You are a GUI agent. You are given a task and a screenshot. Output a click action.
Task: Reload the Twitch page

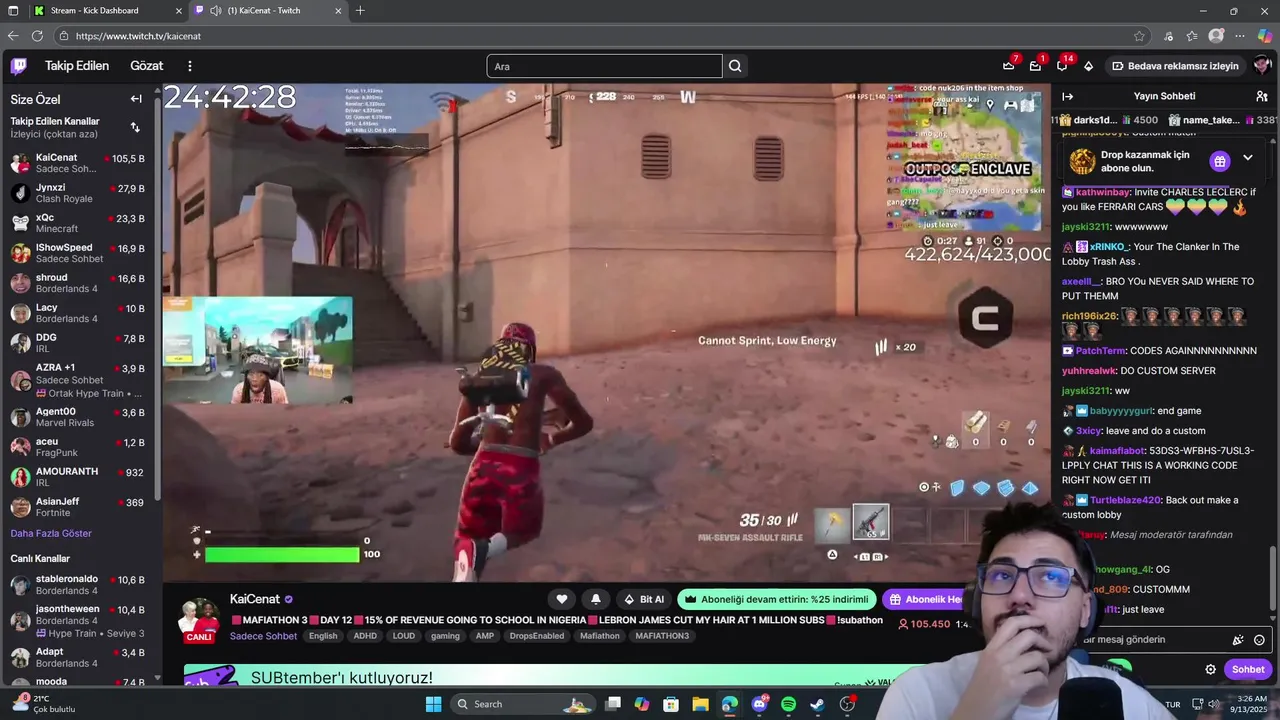37,36
